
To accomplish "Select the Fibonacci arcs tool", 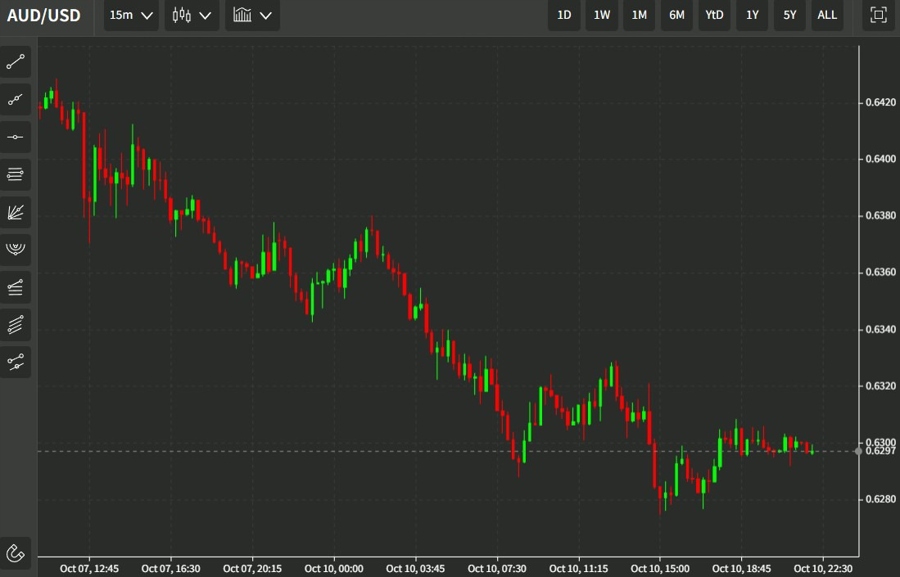I will (15, 250).
